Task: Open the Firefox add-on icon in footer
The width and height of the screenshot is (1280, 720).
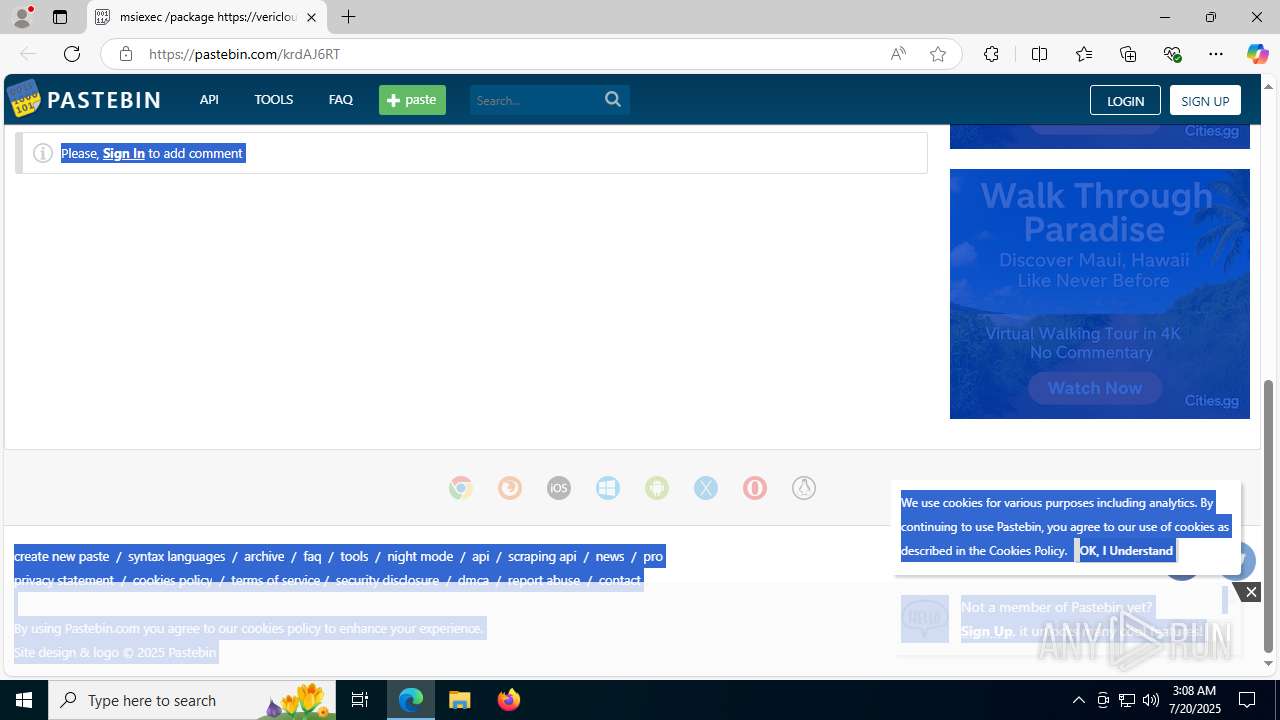Action: [x=510, y=488]
